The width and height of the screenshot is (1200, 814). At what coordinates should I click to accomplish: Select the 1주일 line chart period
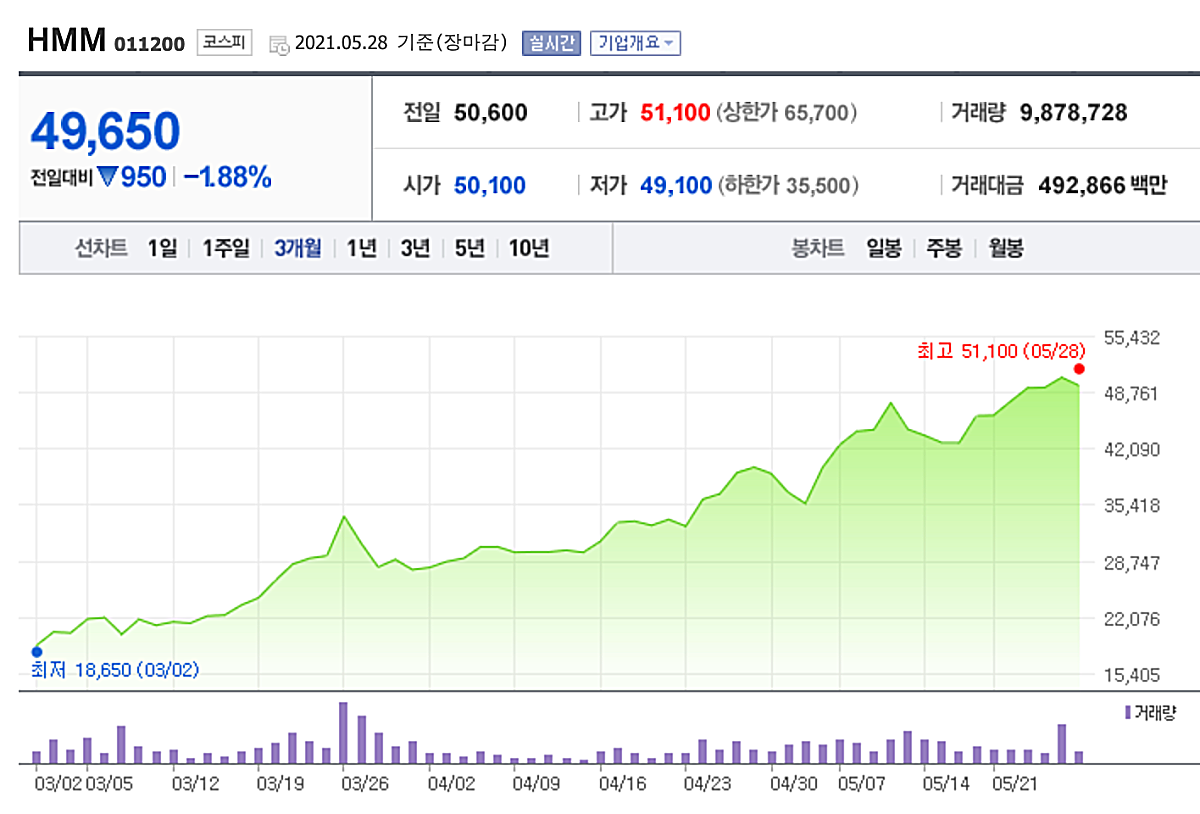click(x=226, y=248)
